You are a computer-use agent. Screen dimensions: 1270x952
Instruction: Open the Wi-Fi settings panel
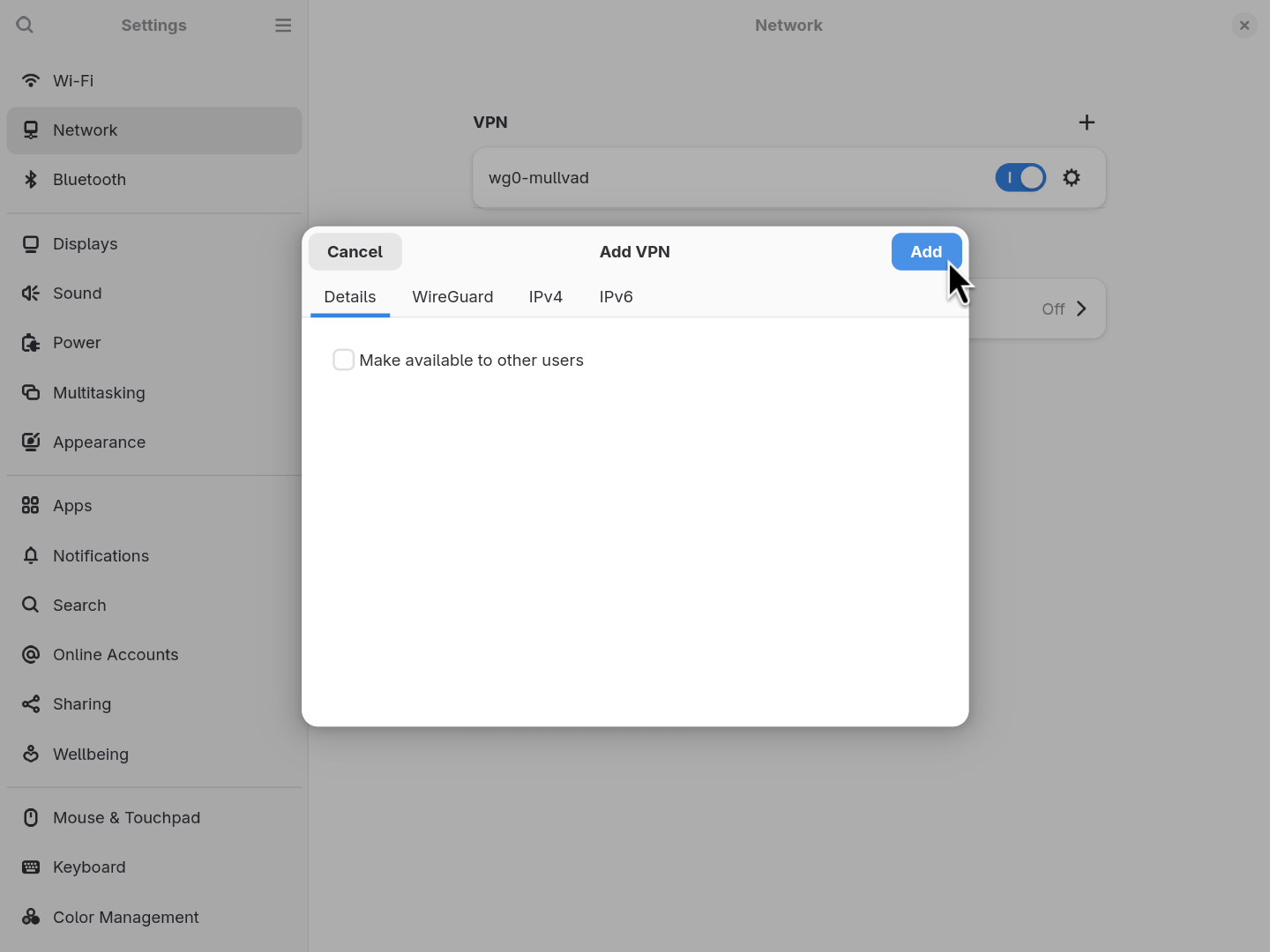coord(73,80)
